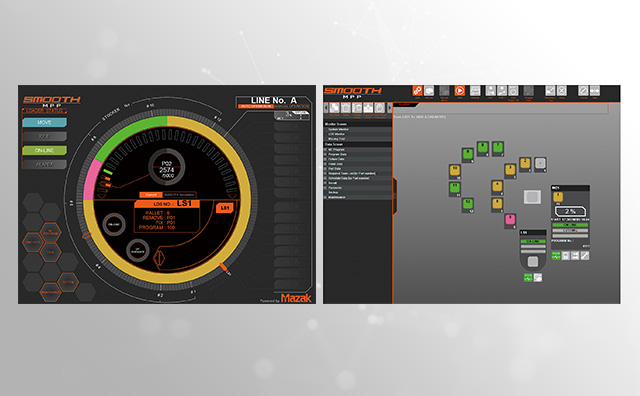Advance the sub-toolbar with its right arrow
Screen dimensions: 640x396
pyautogui.click(x=389, y=108)
